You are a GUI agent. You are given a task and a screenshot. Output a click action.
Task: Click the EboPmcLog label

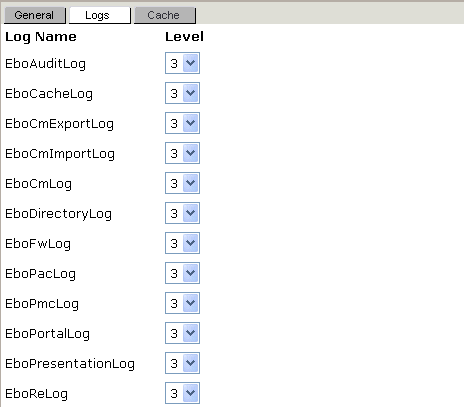click(x=42, y=304)
